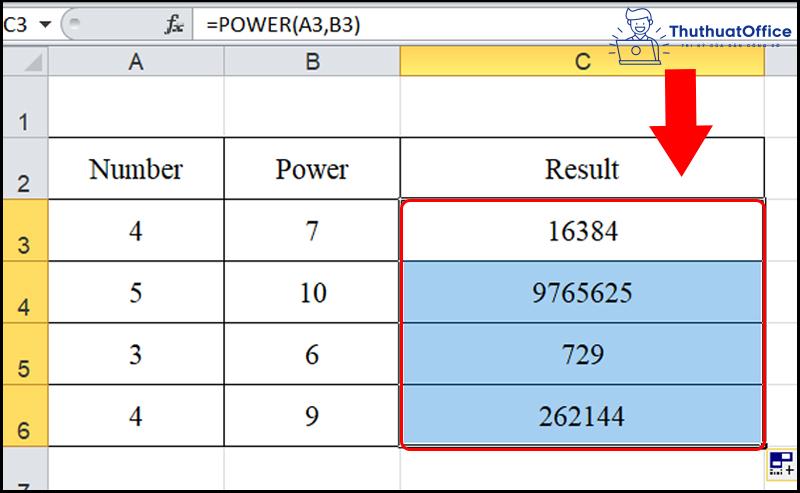The height and width of the screenshot is (493, 800).
Task: Select the Power cell containing 10
Action: [x=312, y=292]
